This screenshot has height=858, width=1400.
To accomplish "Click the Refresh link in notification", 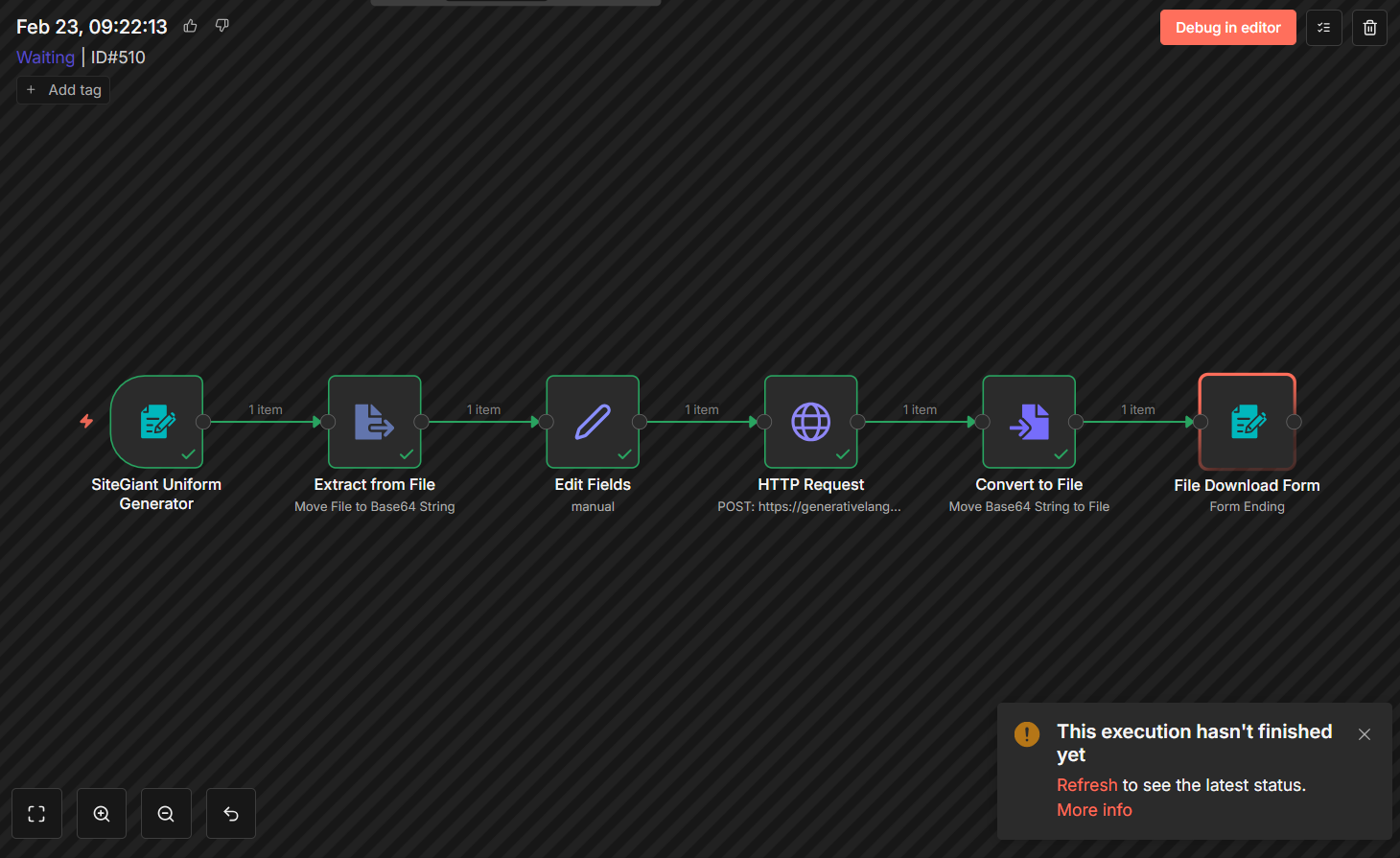I will (x=1086, y=785).
